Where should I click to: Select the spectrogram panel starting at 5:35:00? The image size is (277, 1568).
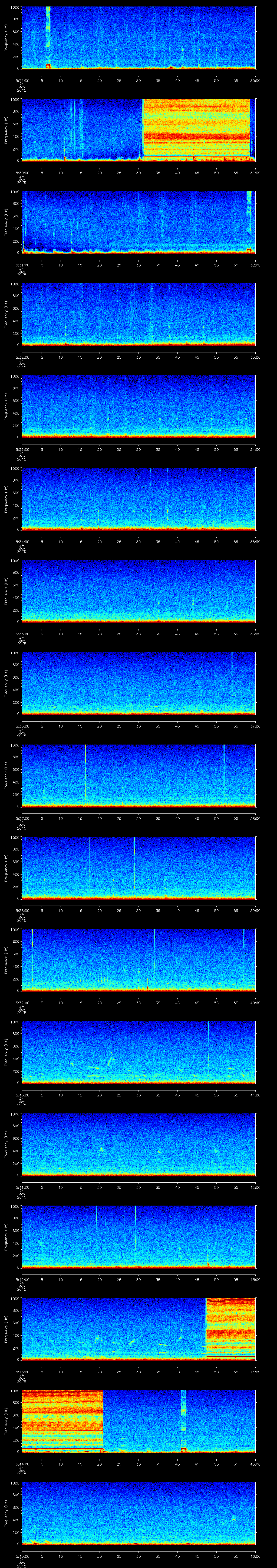click(139, 591)
